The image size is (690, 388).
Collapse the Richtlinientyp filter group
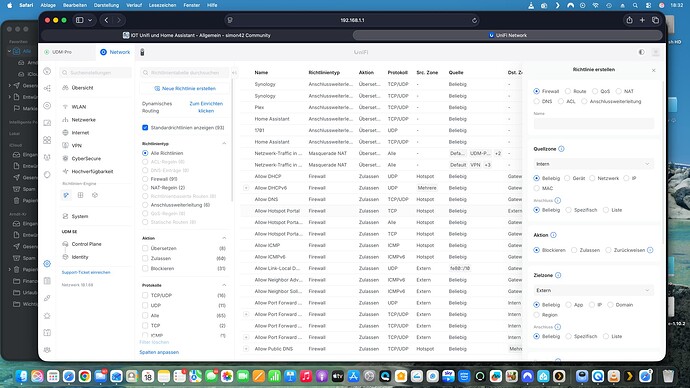coord(224,144)
